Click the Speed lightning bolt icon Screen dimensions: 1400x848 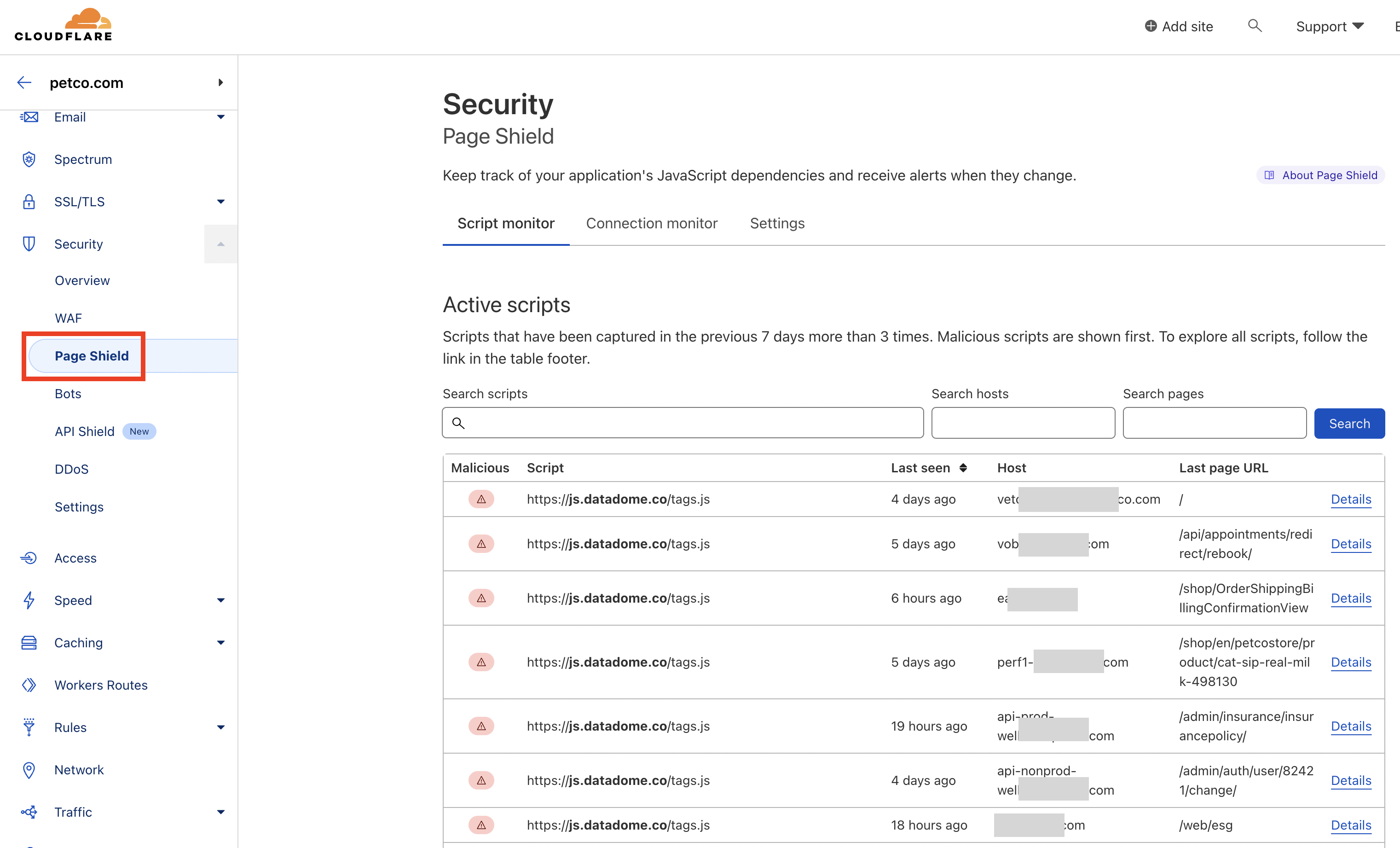29,600
